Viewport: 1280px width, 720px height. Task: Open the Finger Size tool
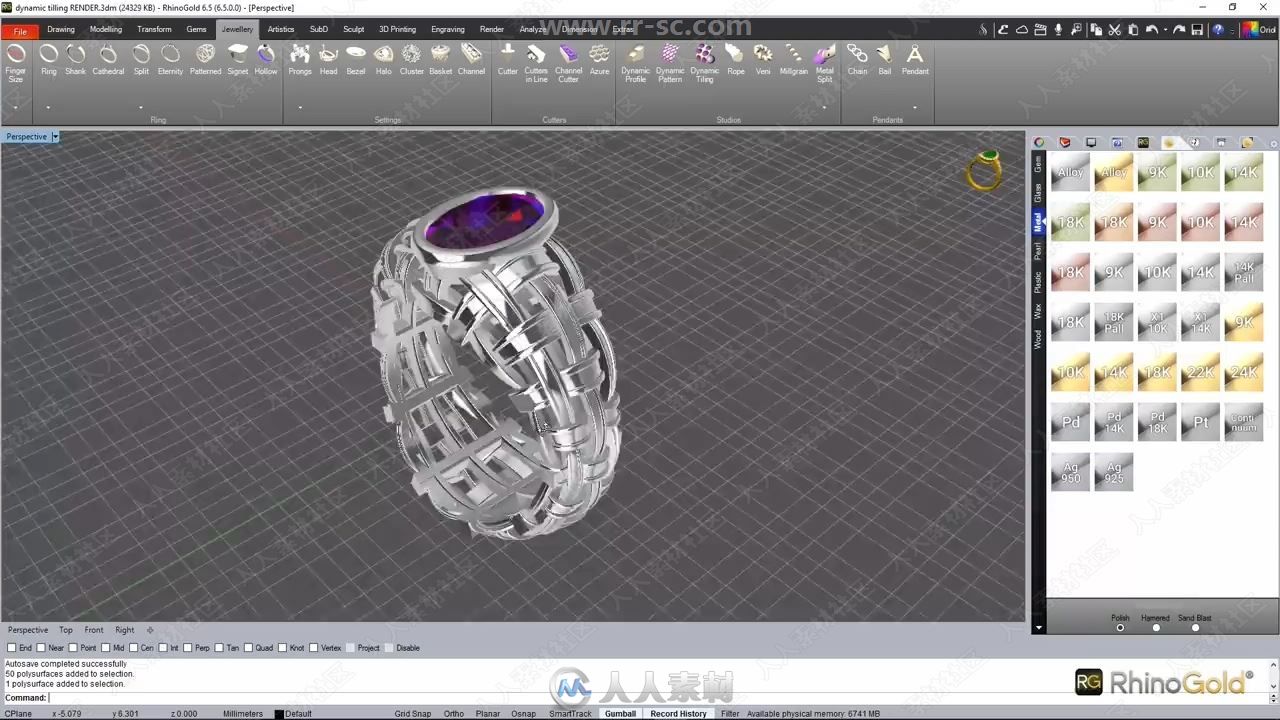point(16,62)
